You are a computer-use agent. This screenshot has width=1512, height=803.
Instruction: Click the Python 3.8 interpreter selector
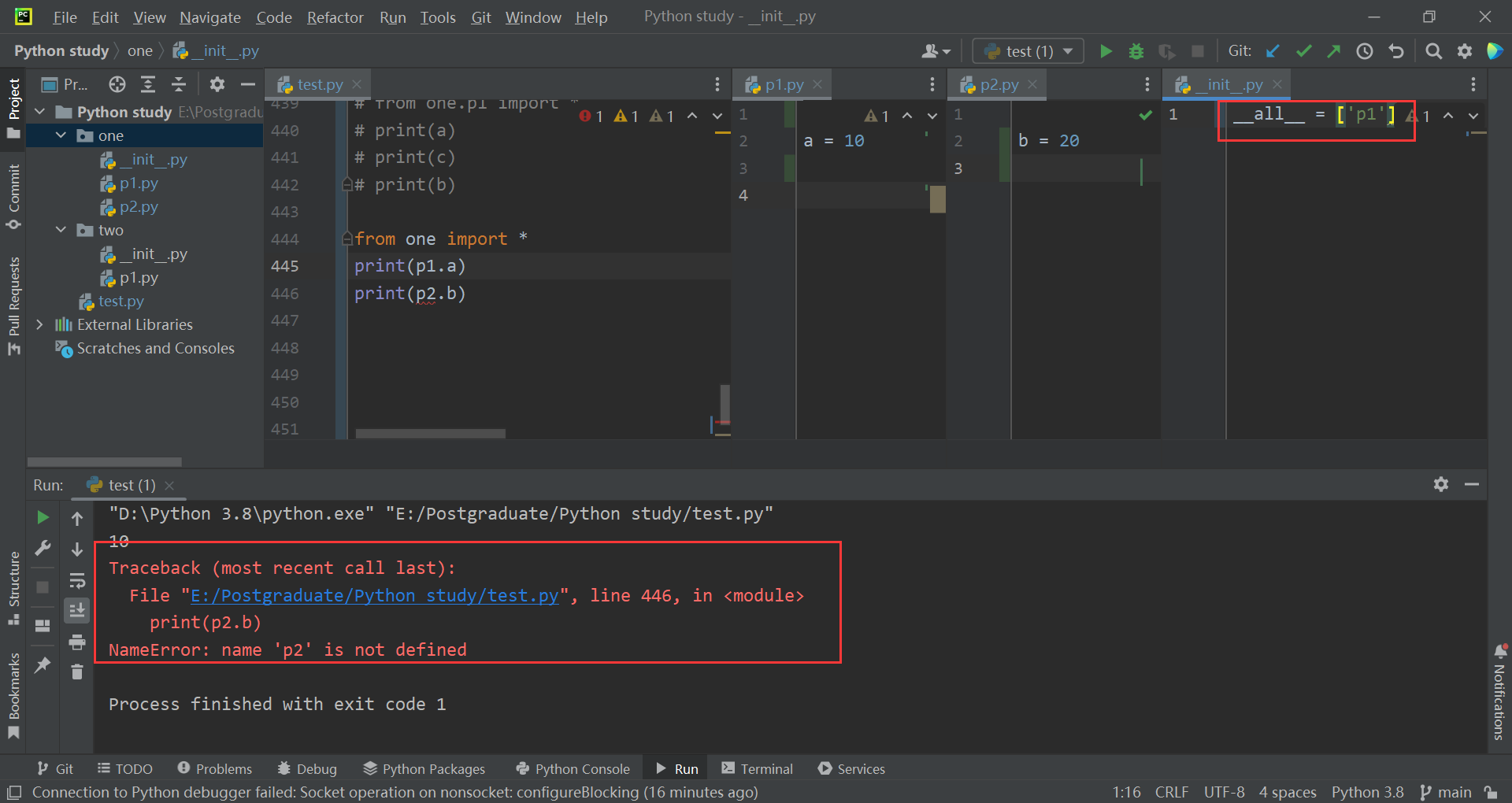[1367, 792]
